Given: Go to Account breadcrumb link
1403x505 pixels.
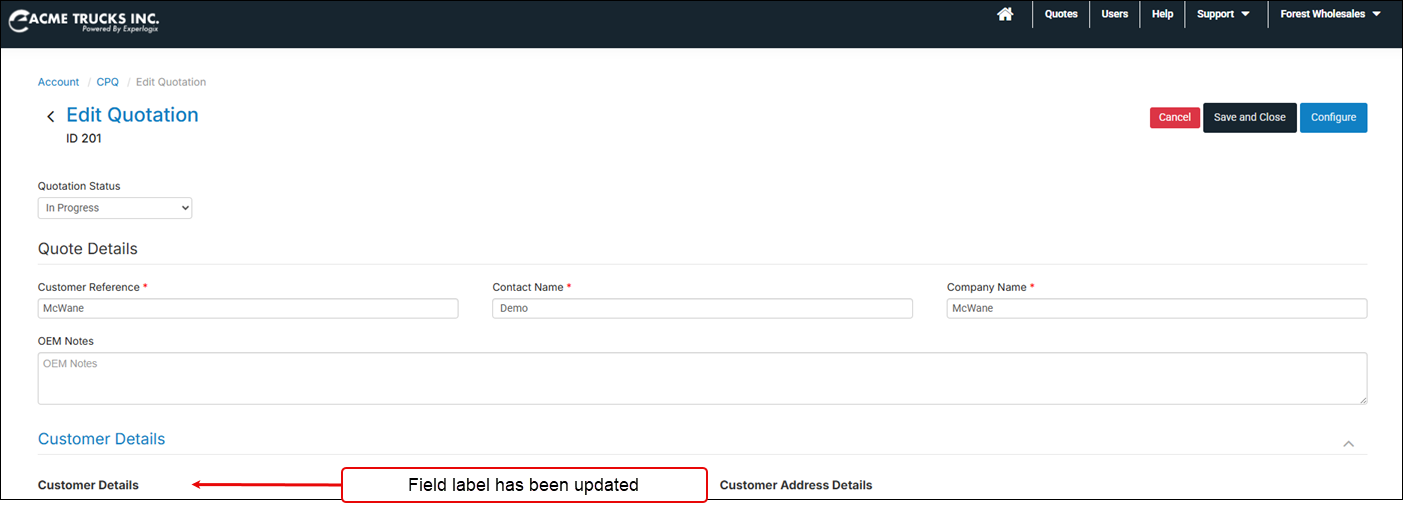Looking at the screenshot, I should coord(58,82).
